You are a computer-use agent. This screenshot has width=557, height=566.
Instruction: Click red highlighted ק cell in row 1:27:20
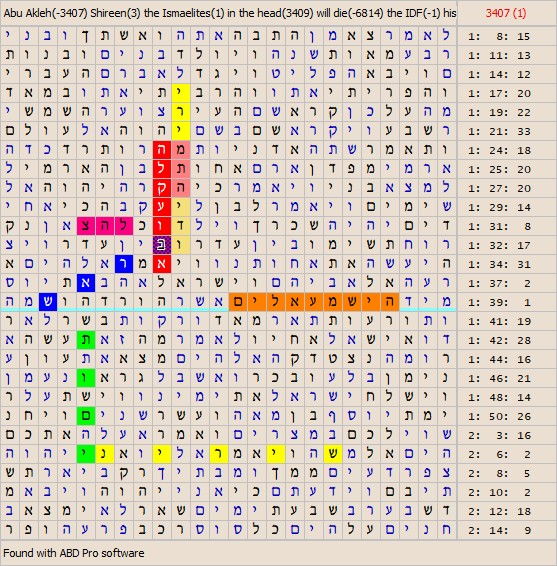(162, 188)
